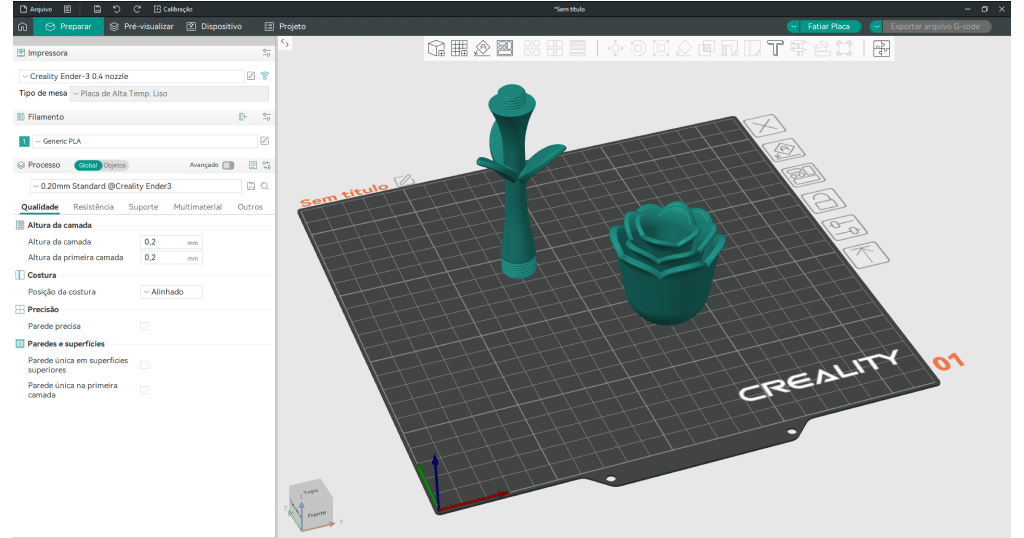Open the Suporte settings tab
Viewport: 1024px width, 538px height.
click(x=143, y=207)
